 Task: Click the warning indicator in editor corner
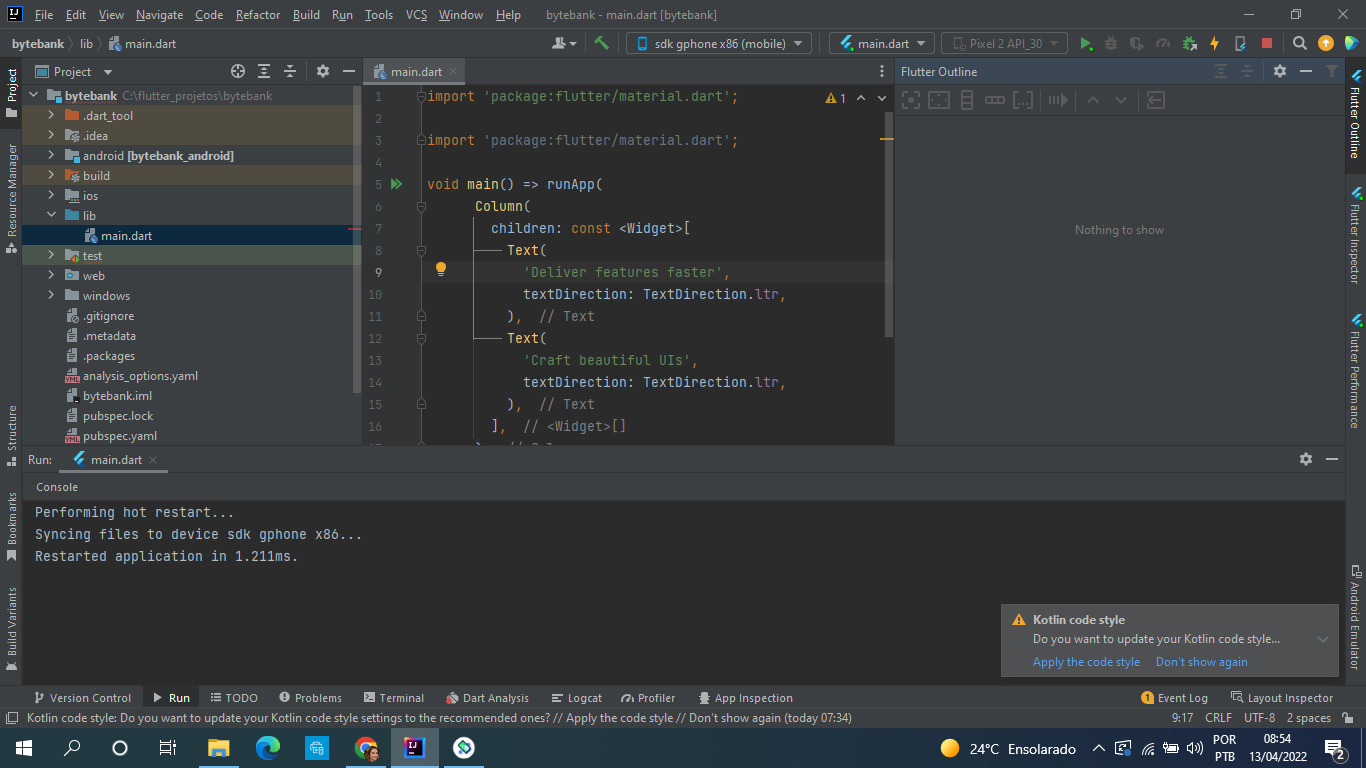(836, 98)
